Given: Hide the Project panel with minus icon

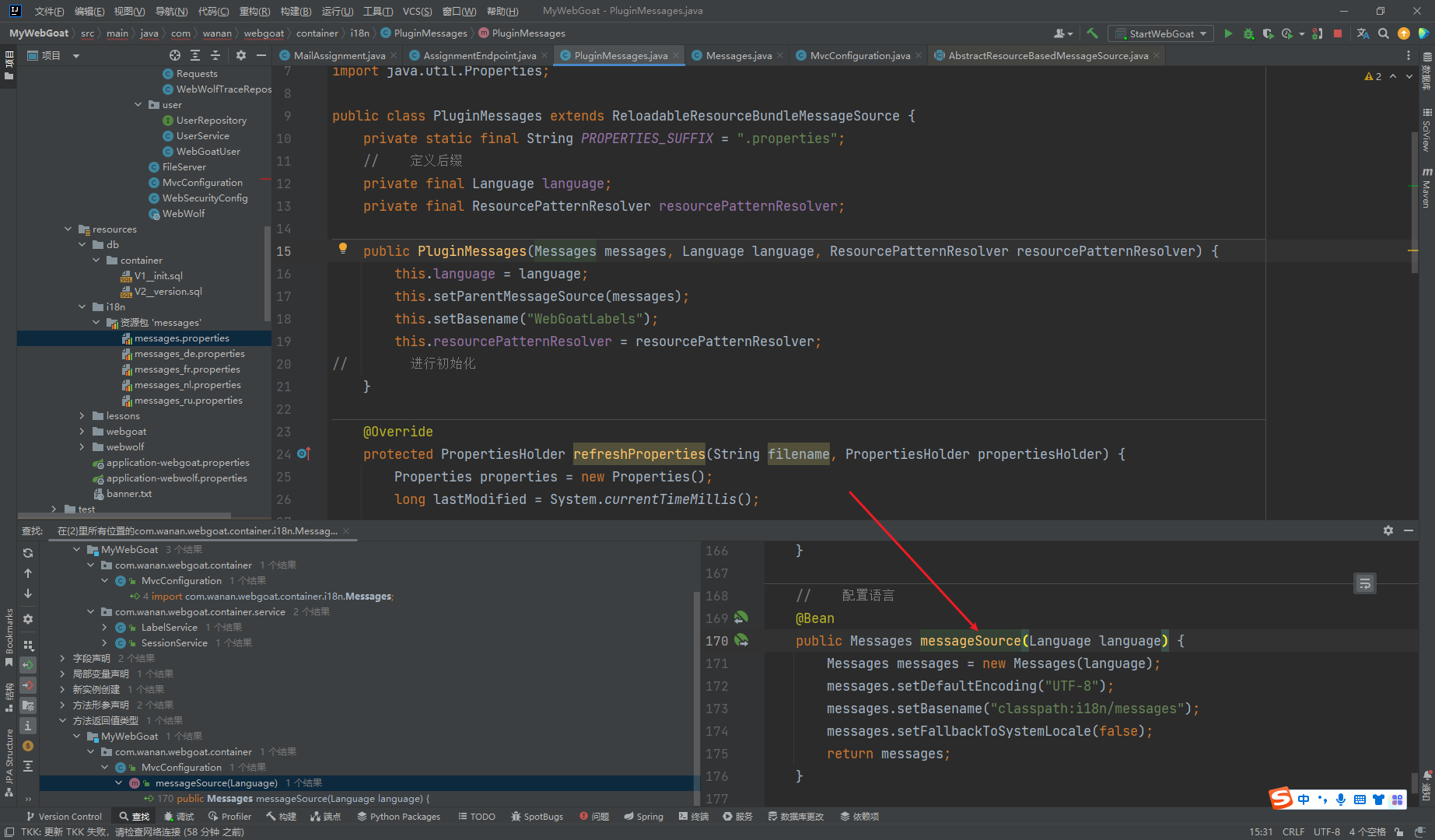Looking at the screenshot, I should tap(261, 55).
